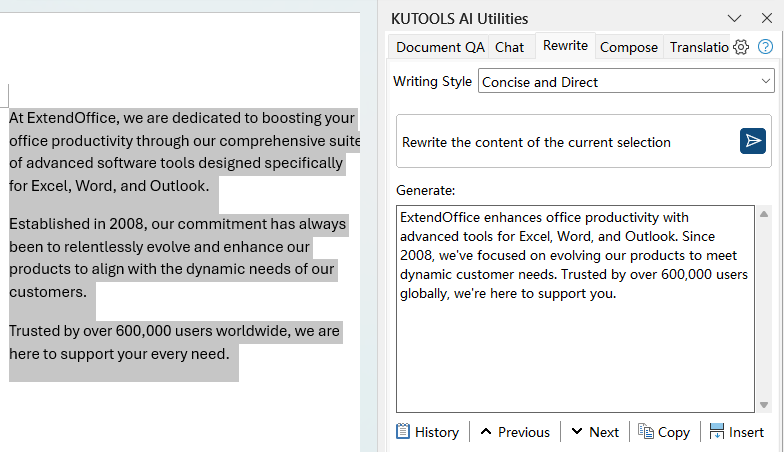Open the Translation tab

[698, 47]
